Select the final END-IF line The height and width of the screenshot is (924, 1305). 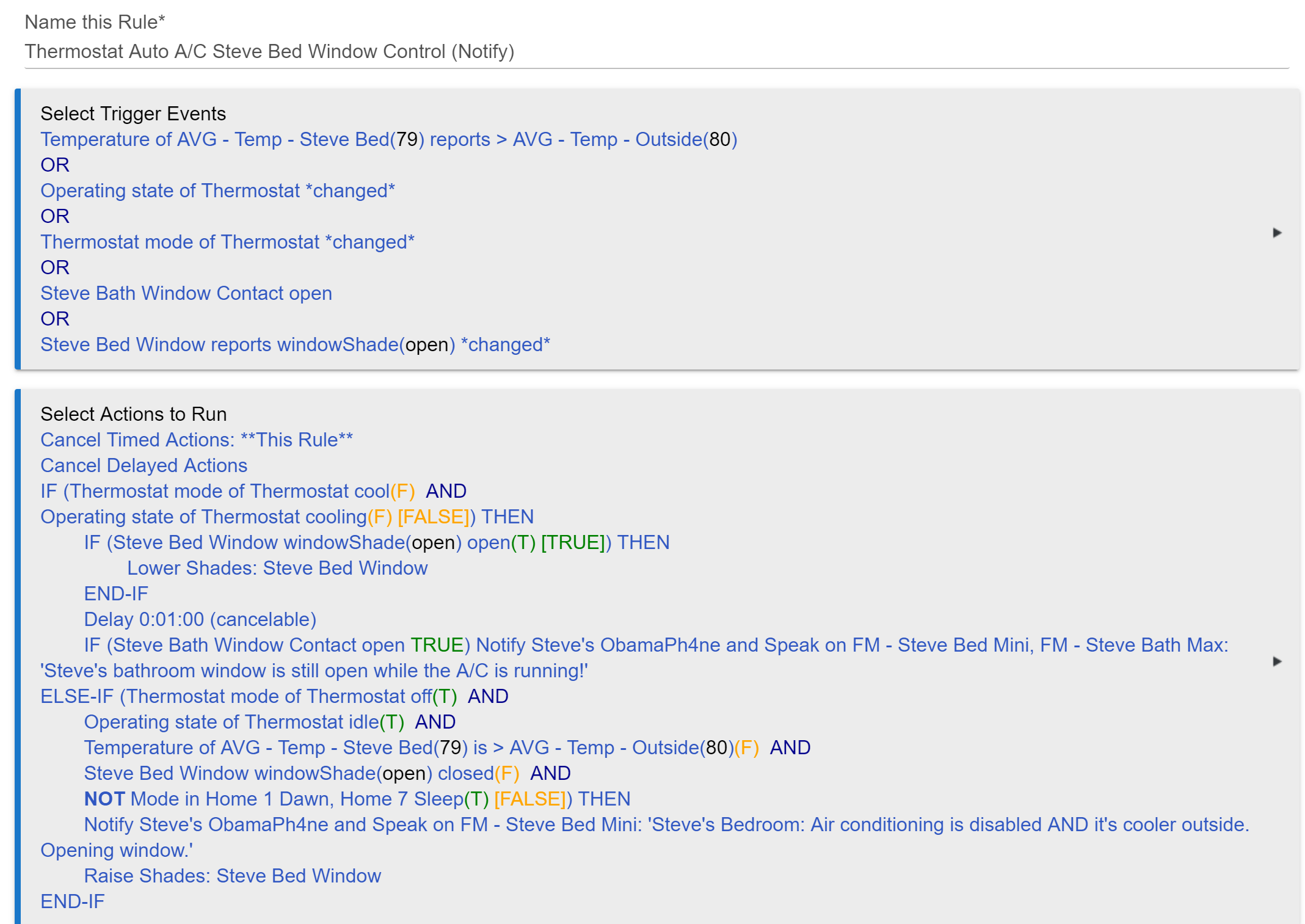point(72,901)
